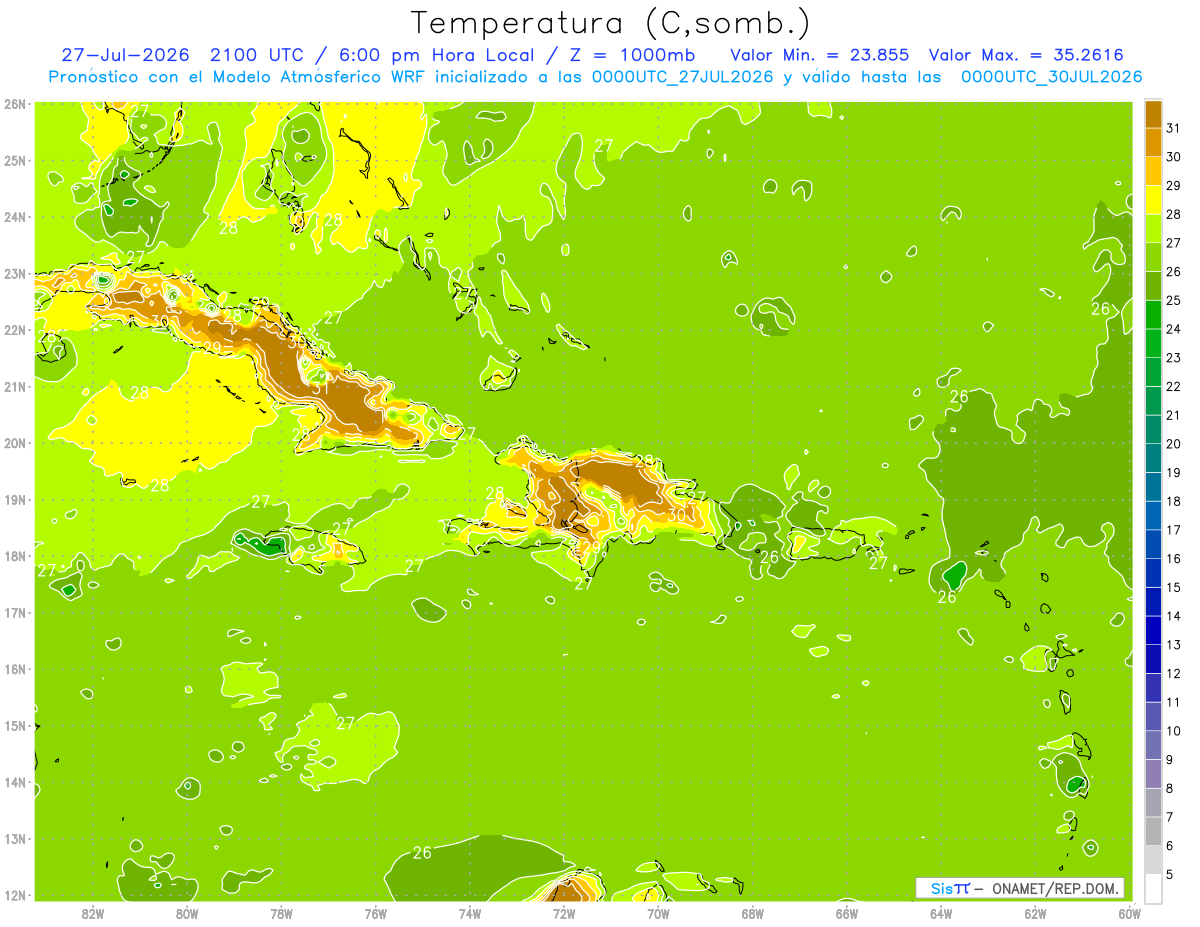The height and width of the screenshot is (927, 1200).
Task: Click the longitude axis label '74W'
Action: [x=470, y=912]
